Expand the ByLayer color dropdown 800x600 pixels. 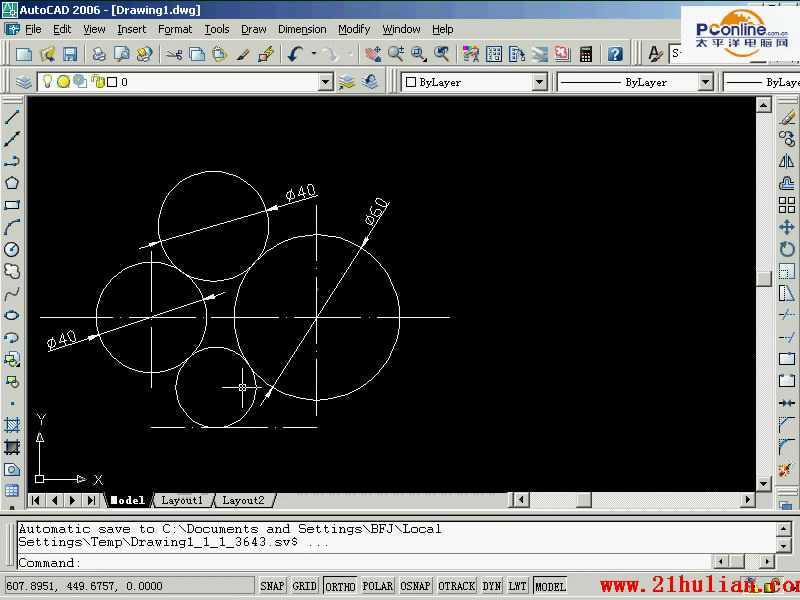click(539, 82)
